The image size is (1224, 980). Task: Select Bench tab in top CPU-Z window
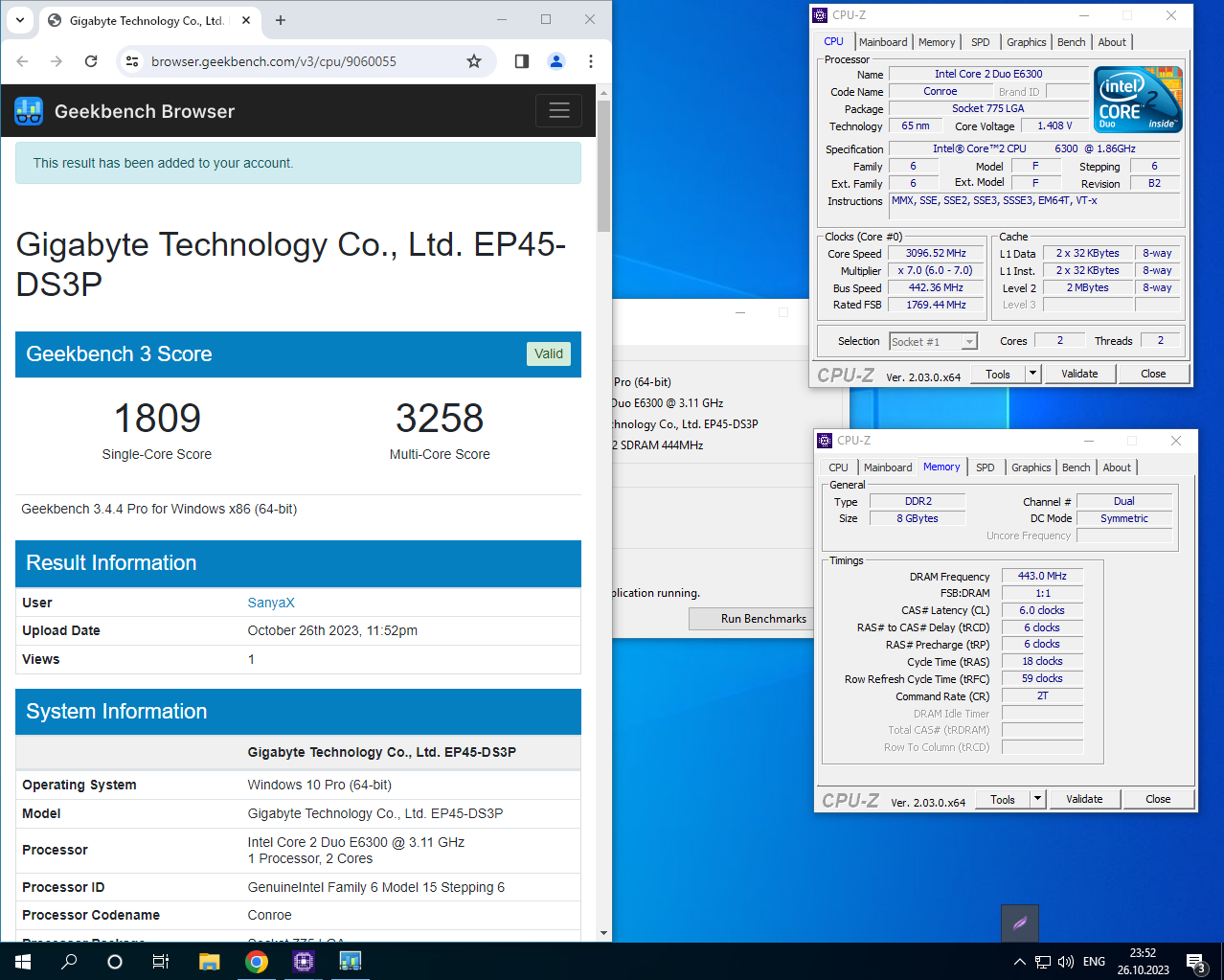click(1072, 42)
